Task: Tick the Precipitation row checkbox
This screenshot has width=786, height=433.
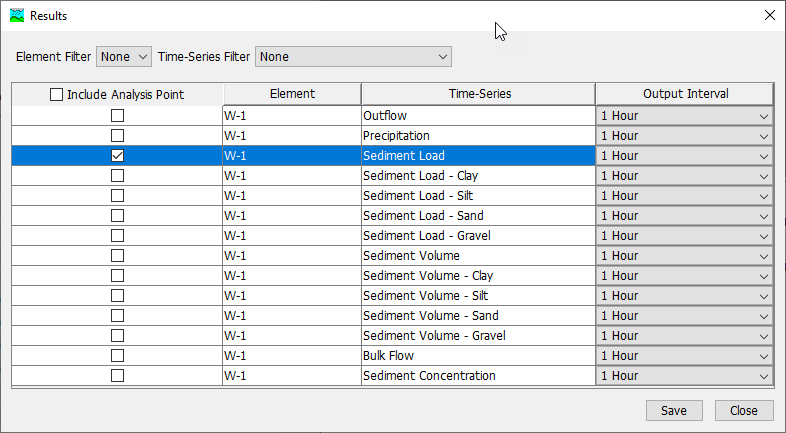Action: coord(117,136)
